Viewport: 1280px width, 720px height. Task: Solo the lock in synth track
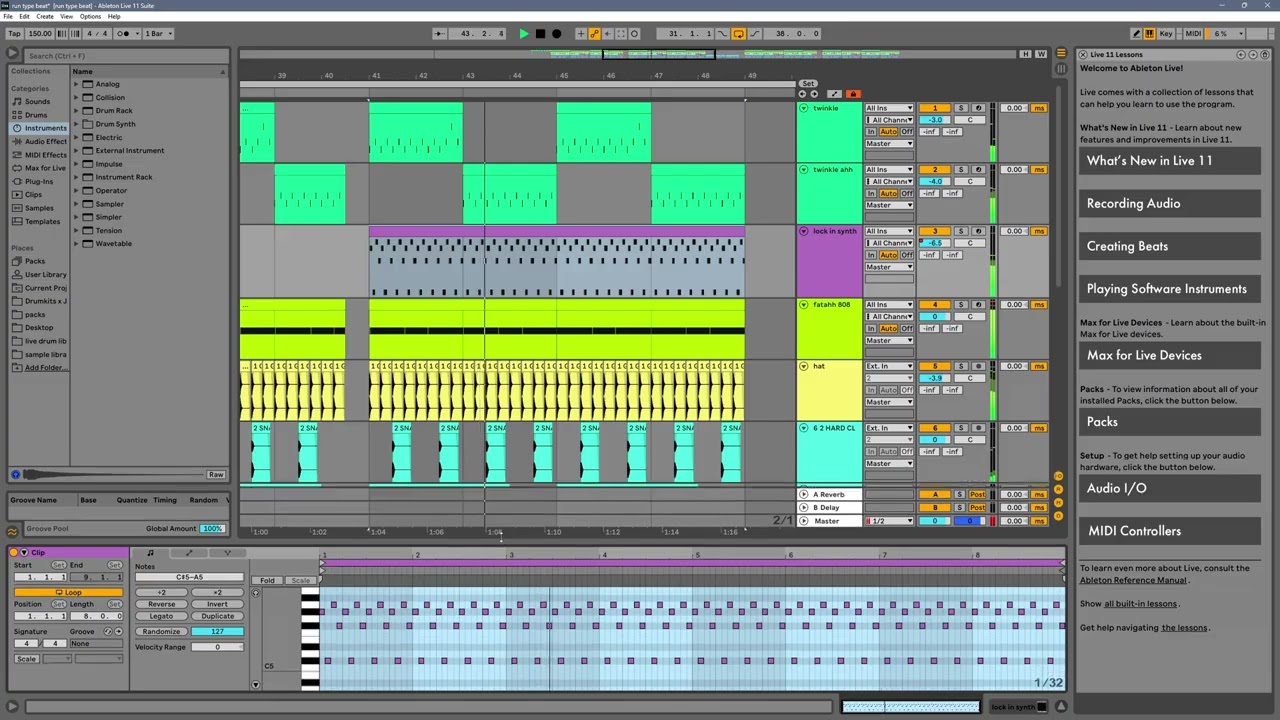click(961, 231)
